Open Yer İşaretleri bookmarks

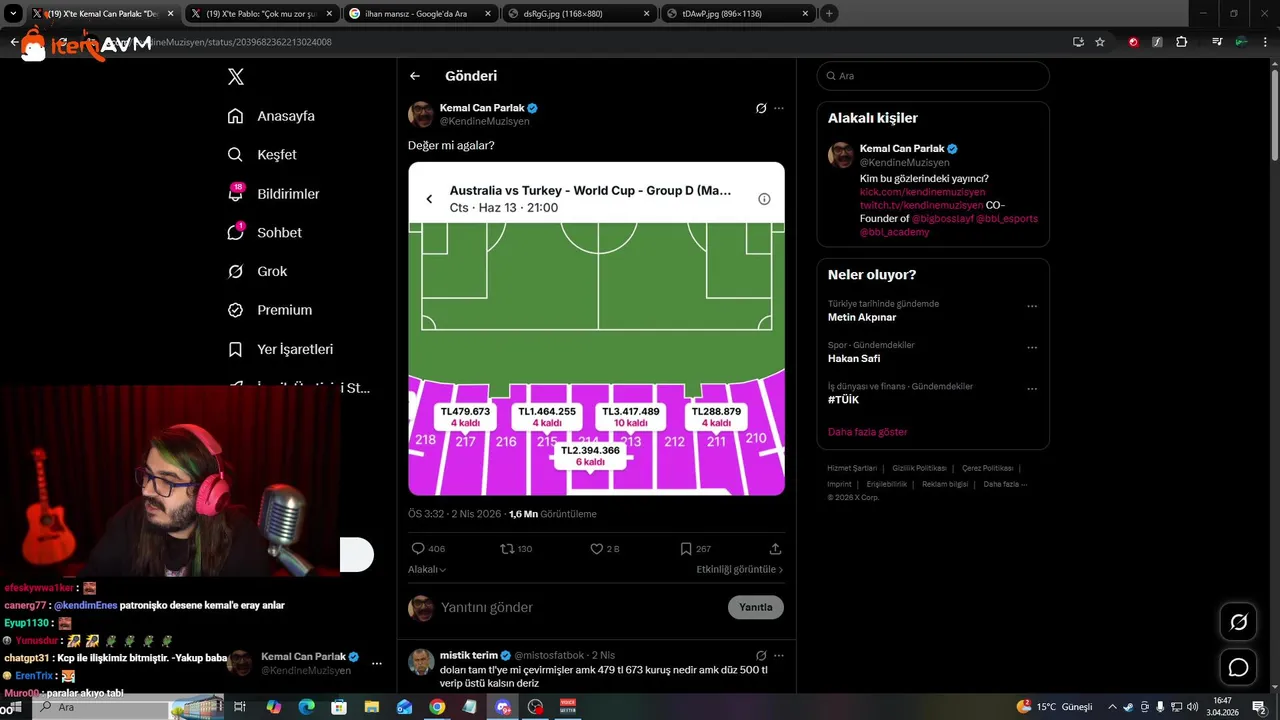[x=280, y=349]
